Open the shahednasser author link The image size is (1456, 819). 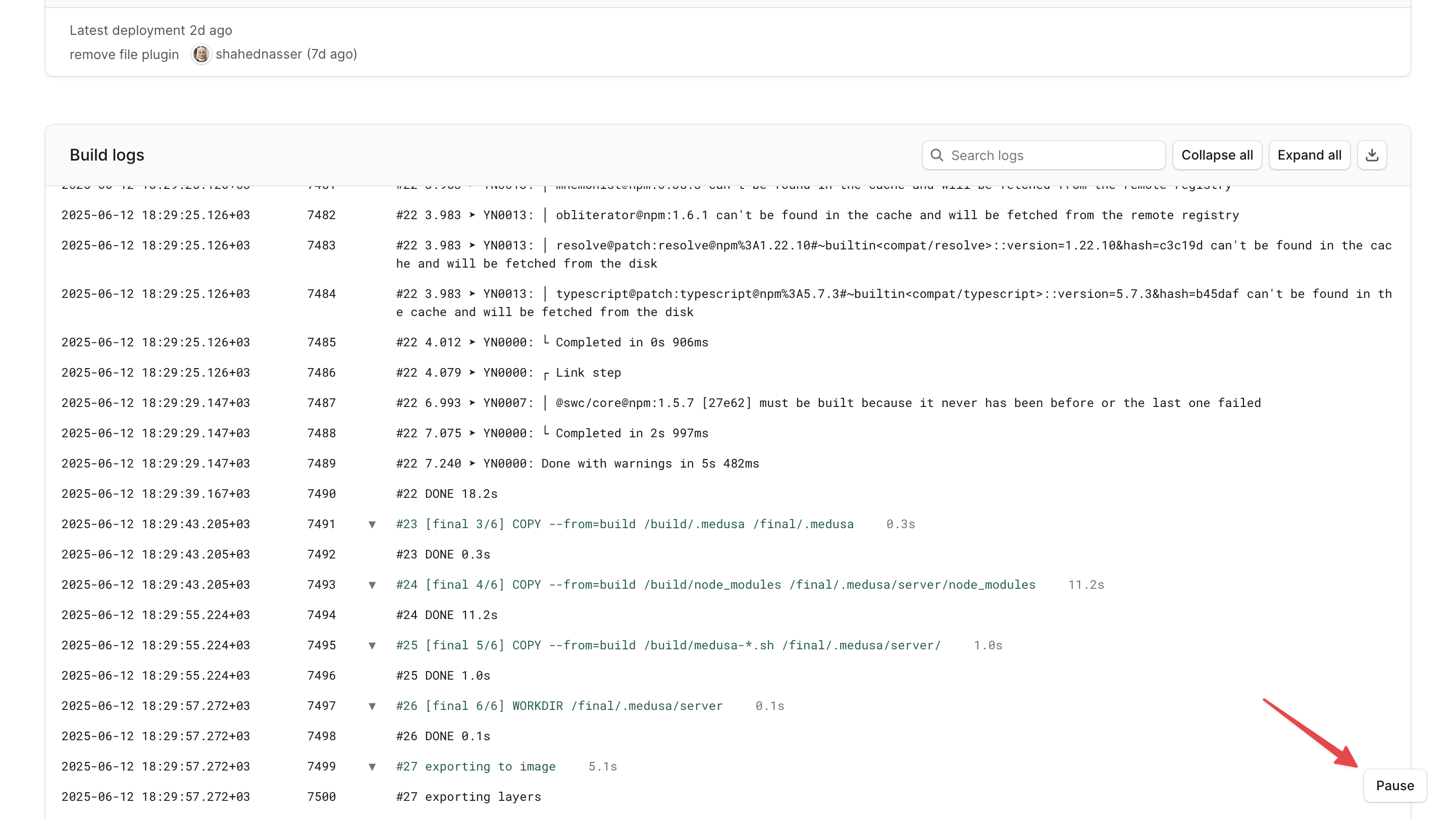tap(258, 54)
